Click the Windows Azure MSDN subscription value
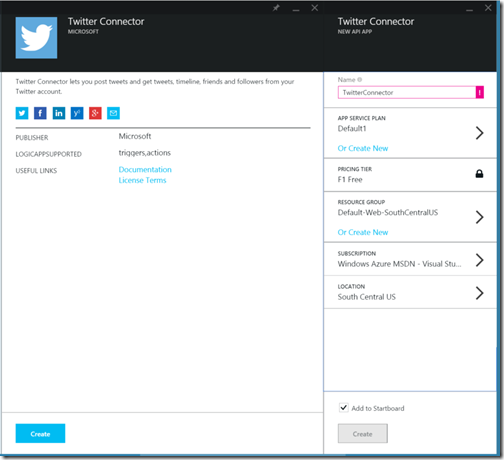 [399, 264]
